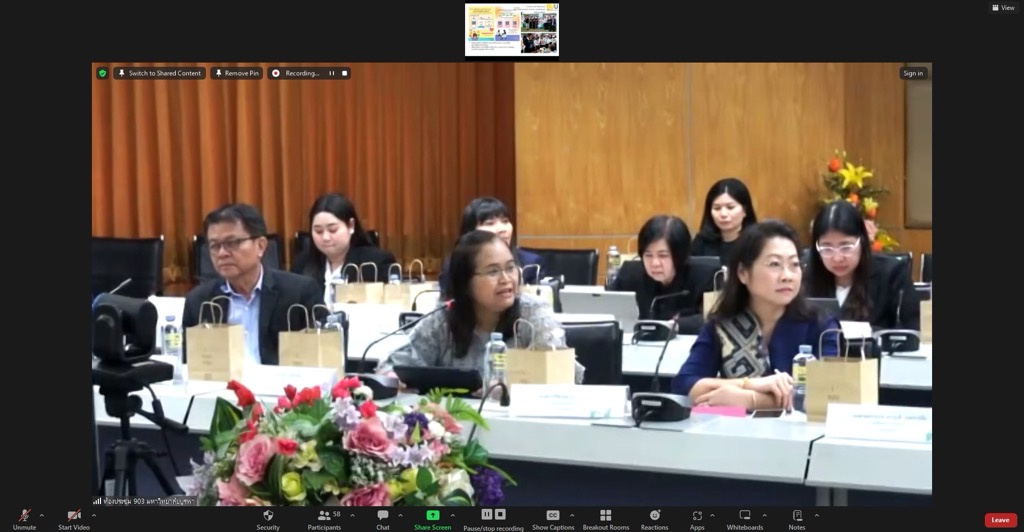Image resolution: width=1024 pixels, height=532 pixels.
Task: Open the Security options
Action: (x=268, y=518)
